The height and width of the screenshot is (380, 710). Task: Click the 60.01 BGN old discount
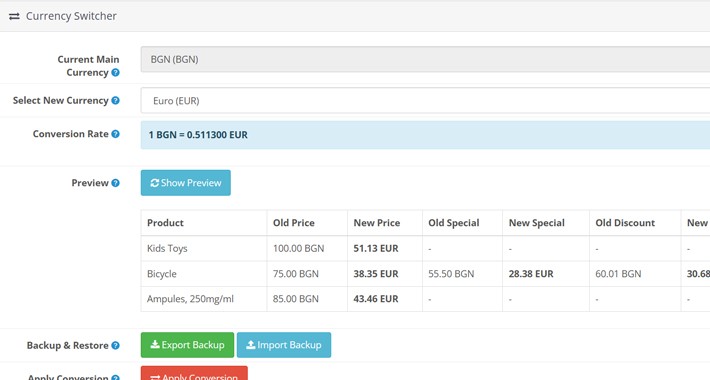[x=618, y=274]
